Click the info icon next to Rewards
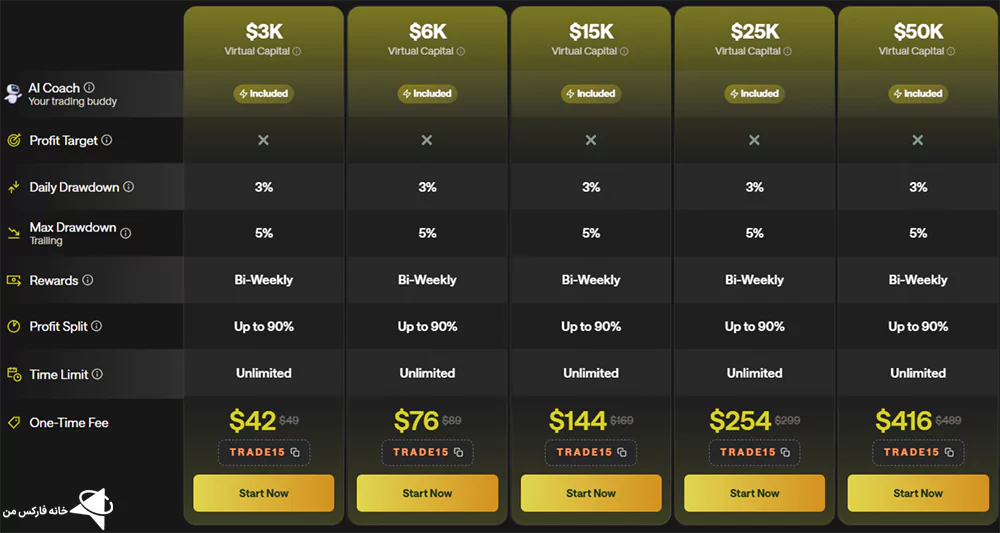Image resolution: width=1000 pixels, height=533 pixels. 87,280
